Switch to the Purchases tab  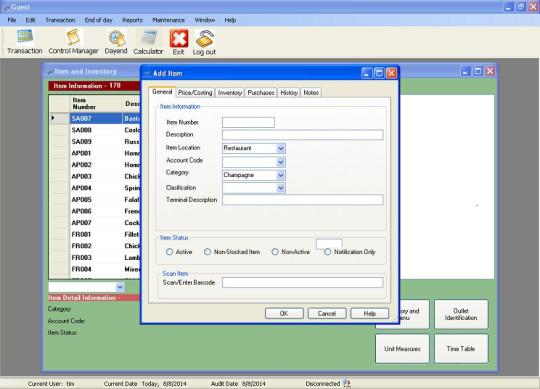[x=261, y=93]
